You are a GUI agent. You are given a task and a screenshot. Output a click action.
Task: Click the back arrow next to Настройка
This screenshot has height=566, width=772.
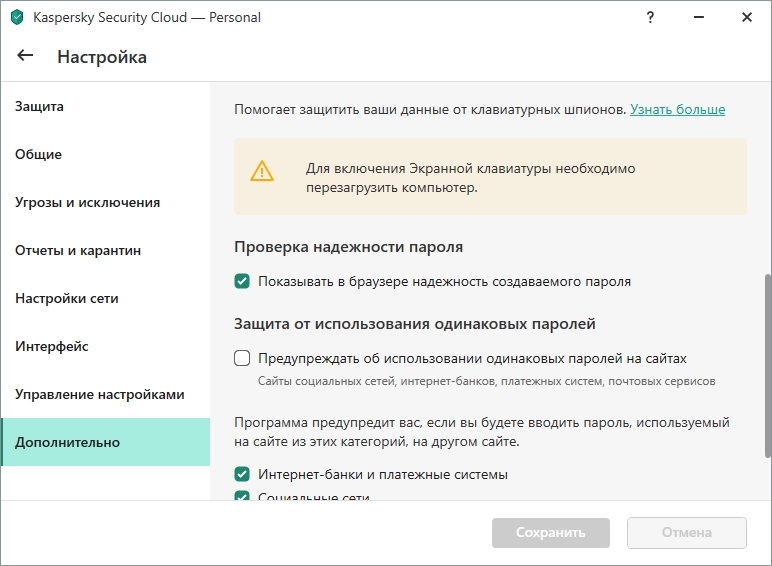pos(25,56)
